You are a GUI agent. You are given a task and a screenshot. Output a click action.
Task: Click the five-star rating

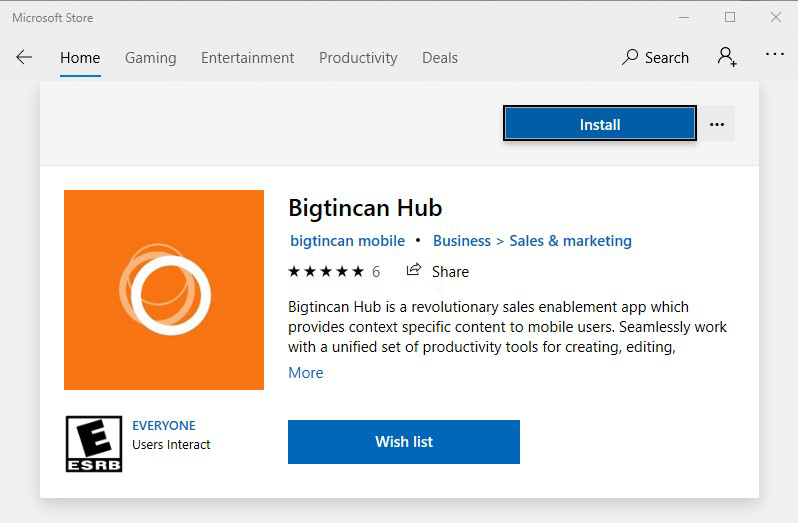click(x=326, y=271)
